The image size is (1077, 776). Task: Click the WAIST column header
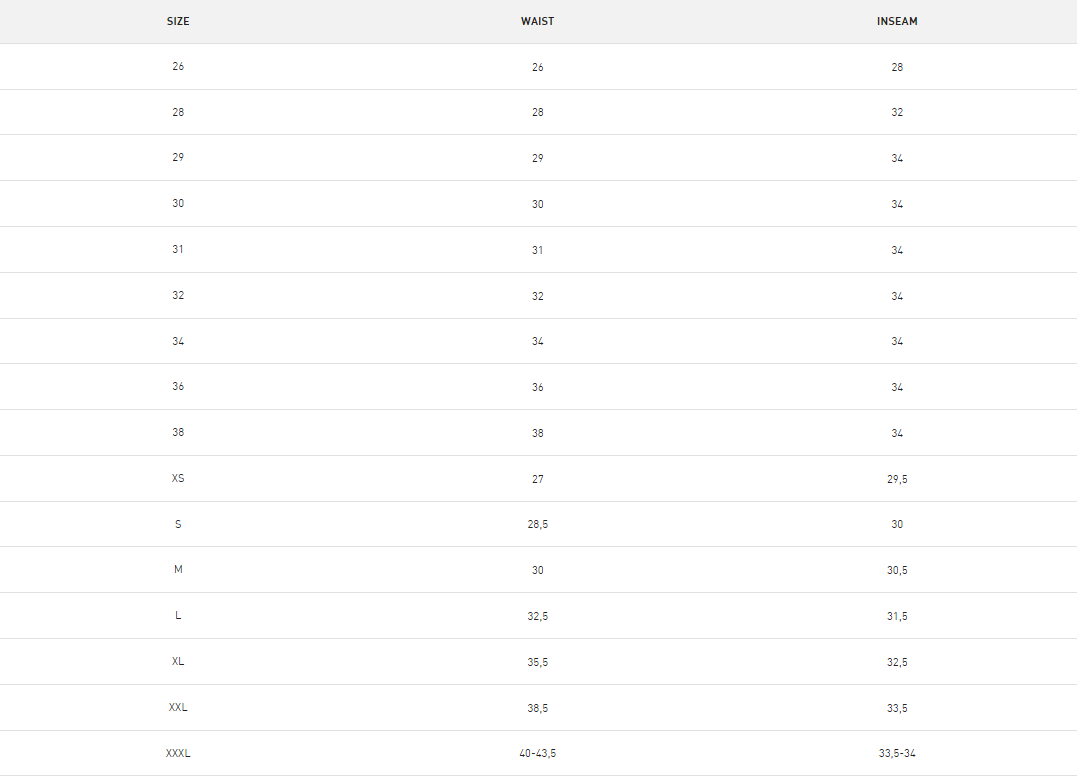tap(537, 21)
